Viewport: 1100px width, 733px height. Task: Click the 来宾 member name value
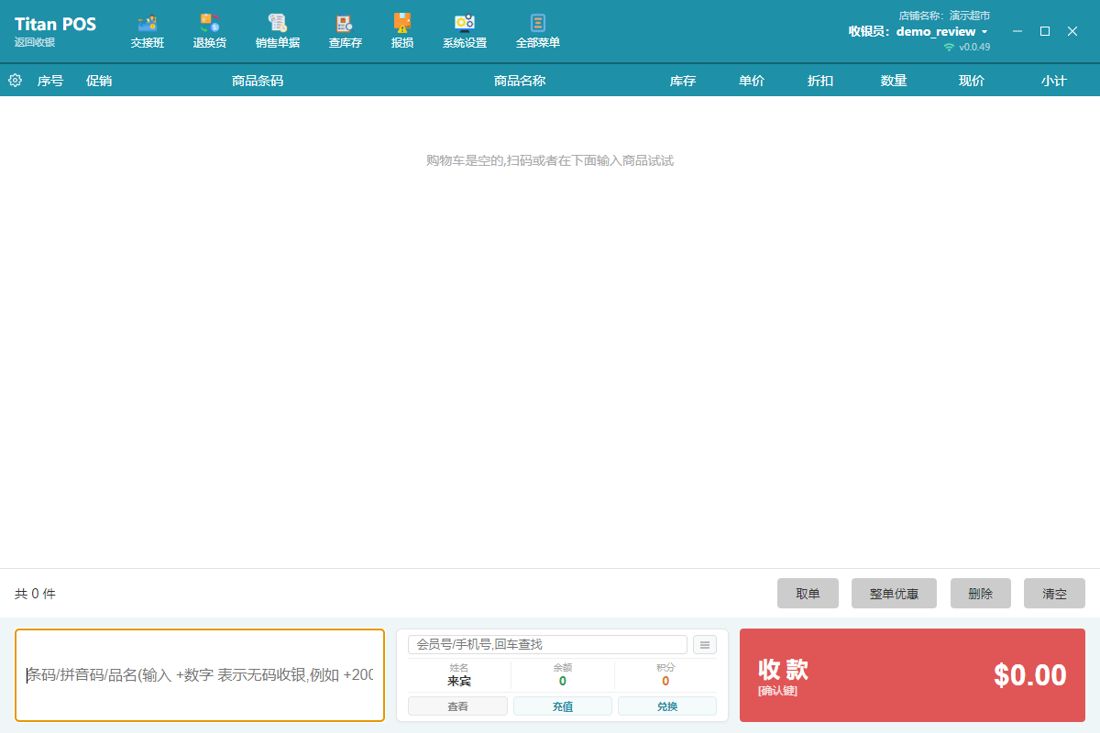tap(459, 681)
